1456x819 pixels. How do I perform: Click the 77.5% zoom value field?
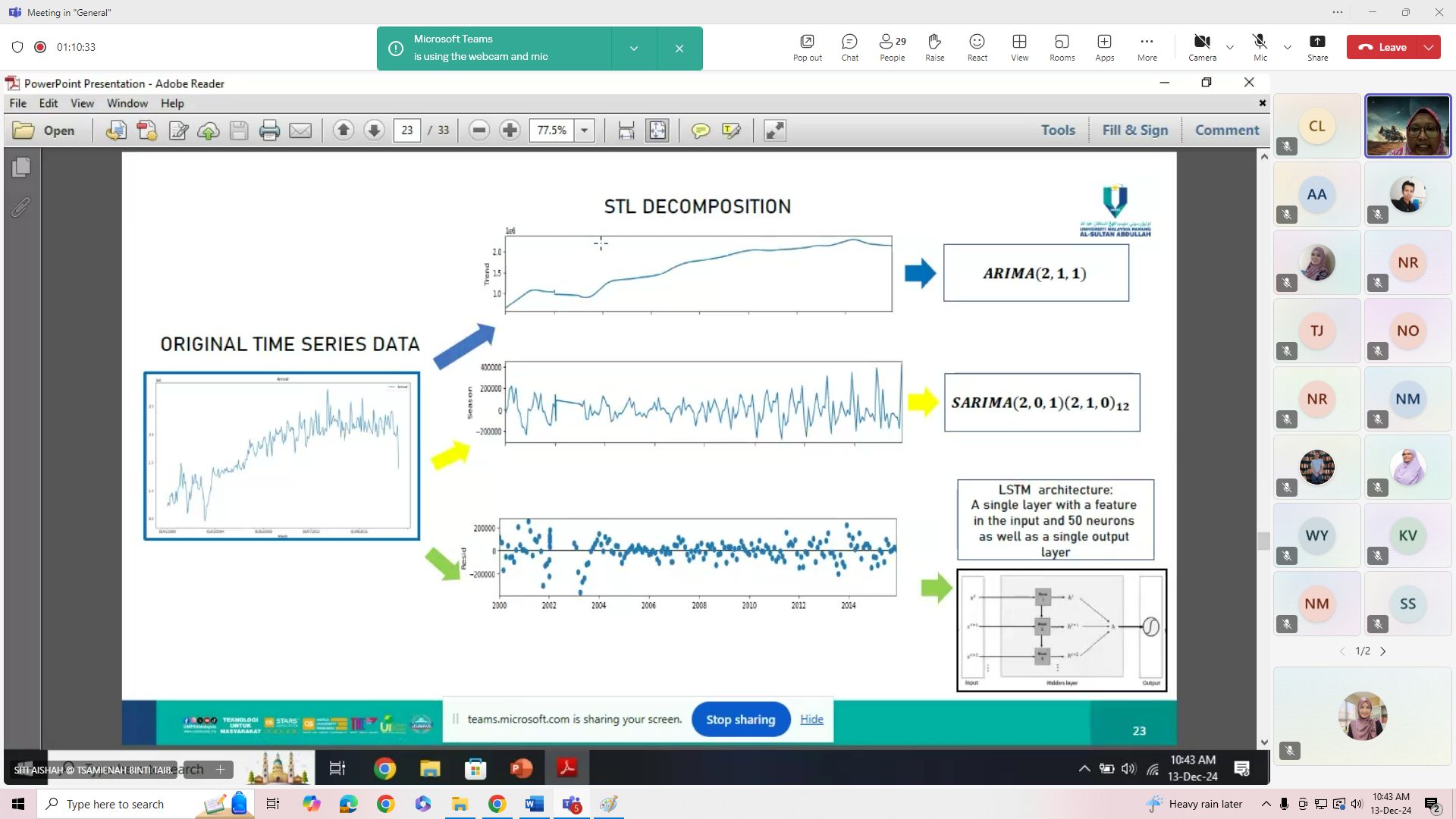coord(551,130)
